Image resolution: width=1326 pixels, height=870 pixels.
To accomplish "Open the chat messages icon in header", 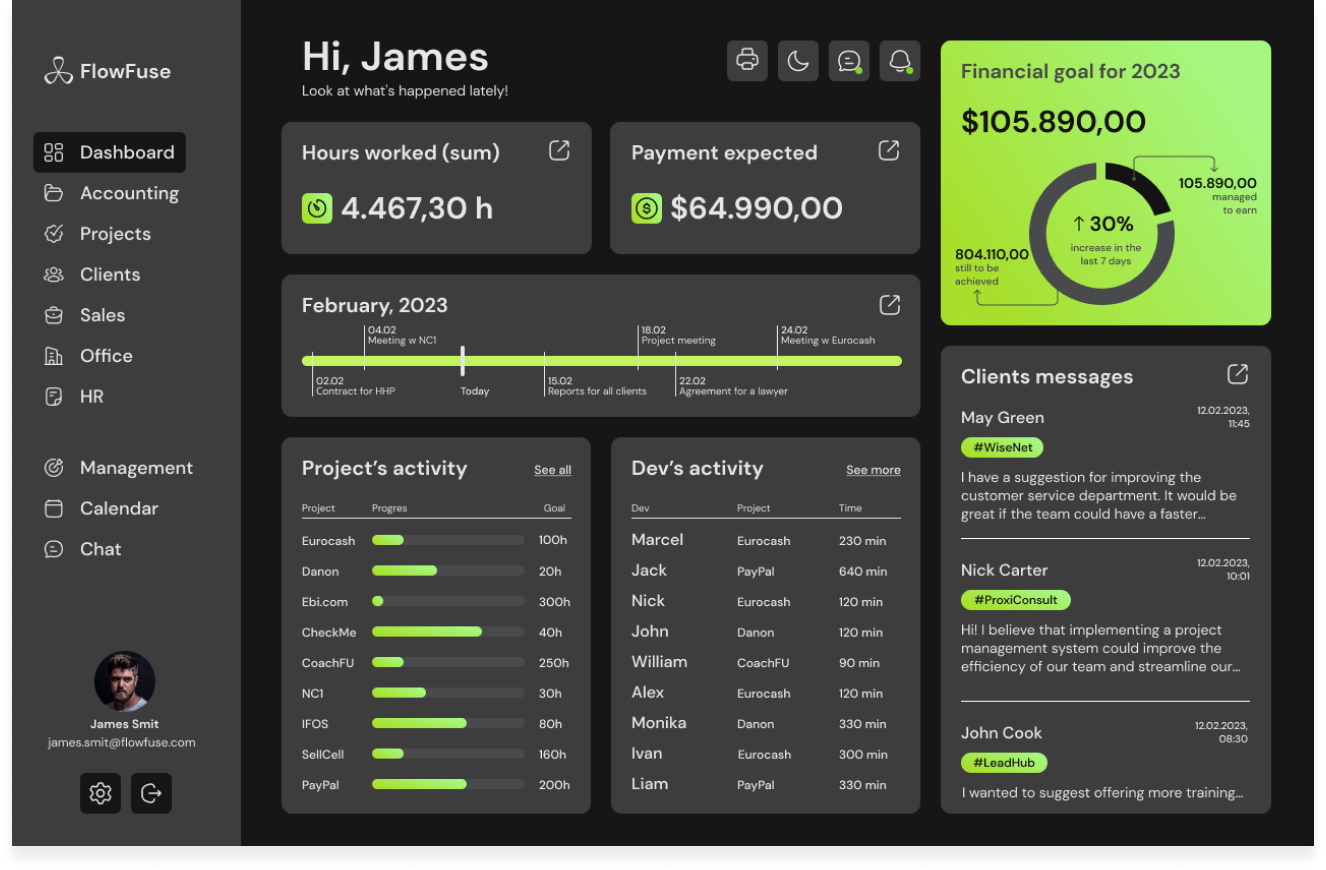I will (x=849, y=61).
